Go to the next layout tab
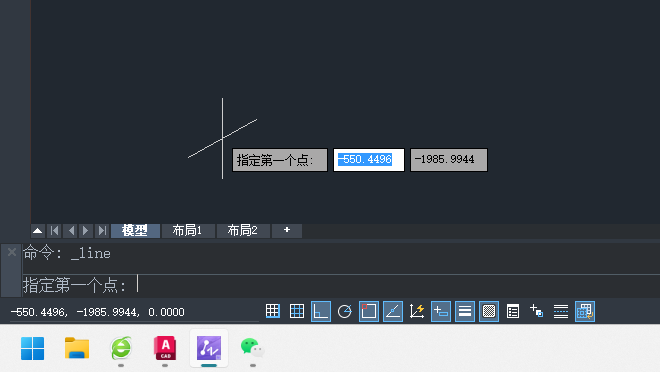Viewport: 660px width, 372px height. (x=86, y=231)
